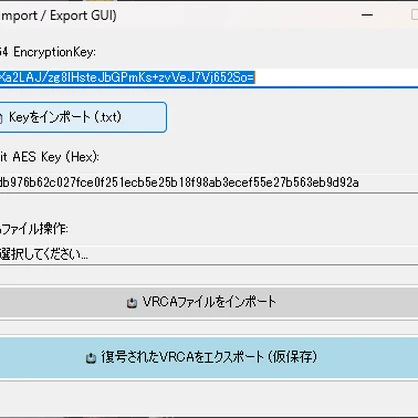
Task: Click the Import / Export GUI title text
Action: coord(58,16)
